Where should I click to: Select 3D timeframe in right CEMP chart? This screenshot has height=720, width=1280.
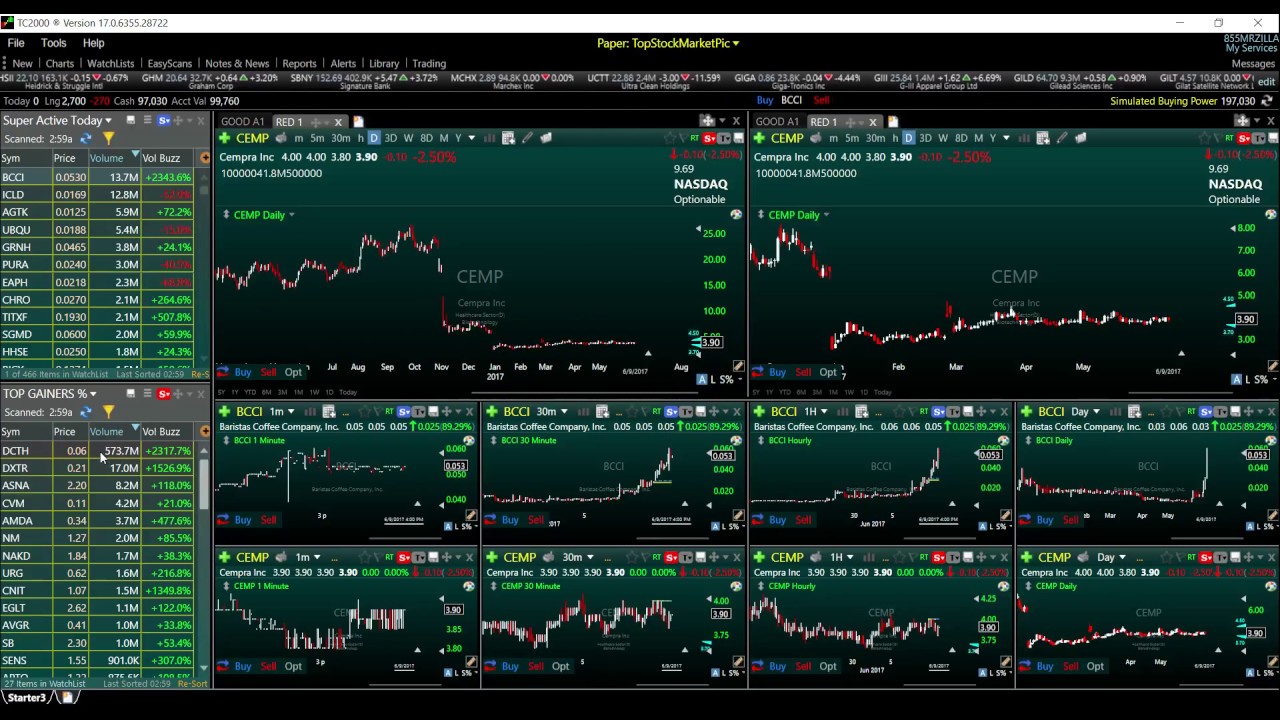pos(925,138)
